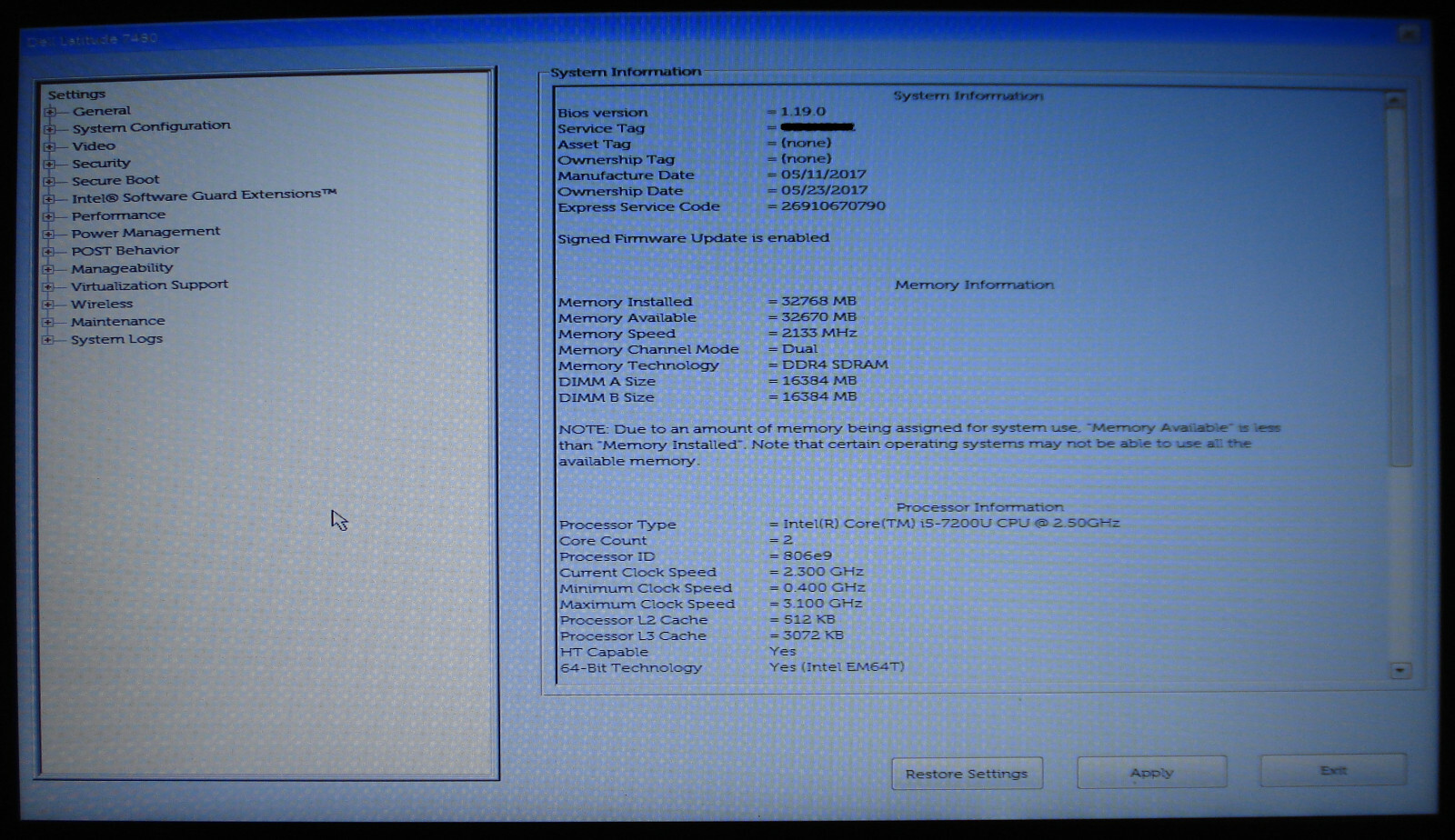Screen dimensions: 1455x840
Task: Click the Asset Tag label
Action: [x=594, y=144]
